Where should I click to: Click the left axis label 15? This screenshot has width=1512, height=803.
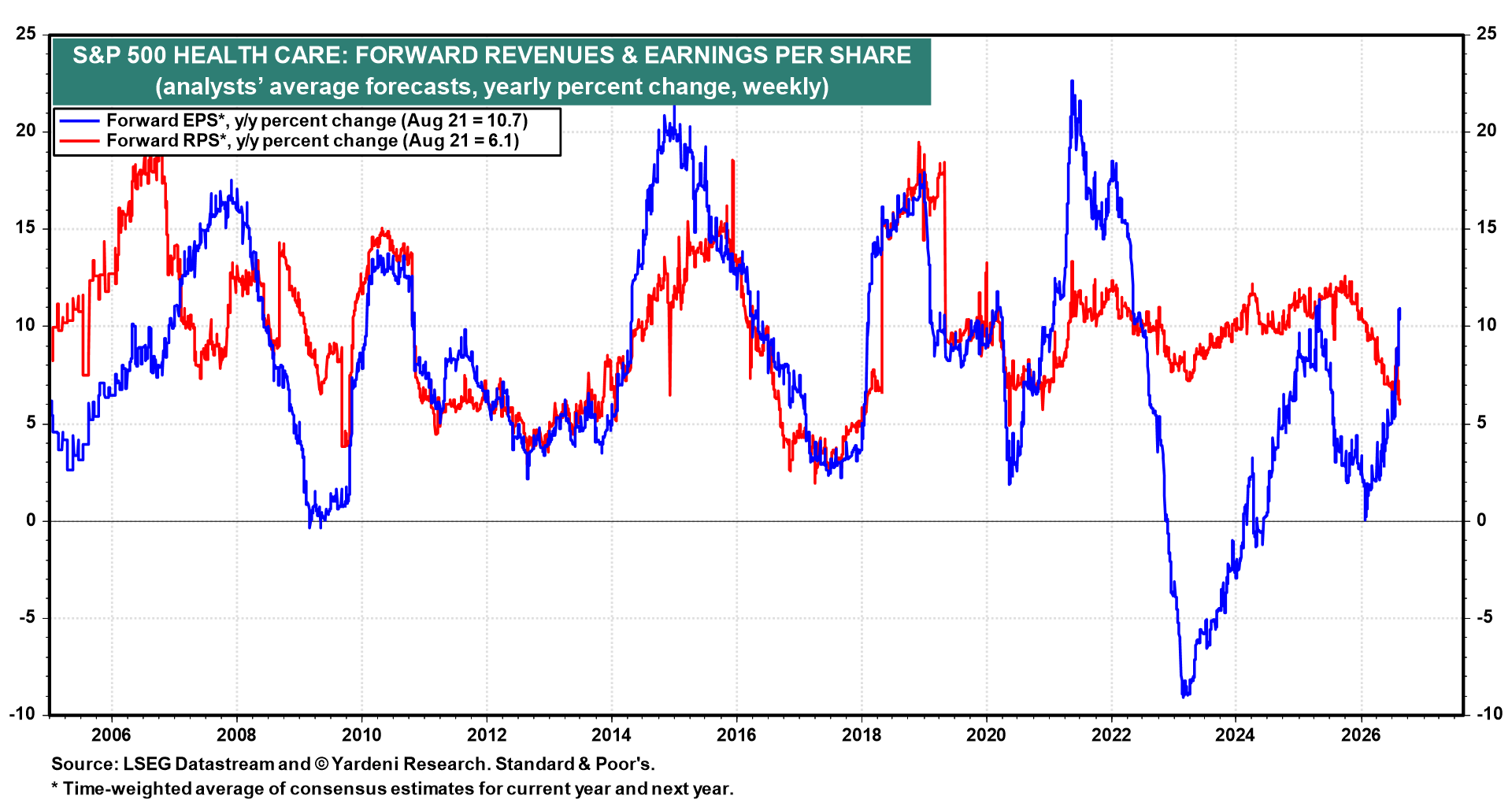point(26,228)
